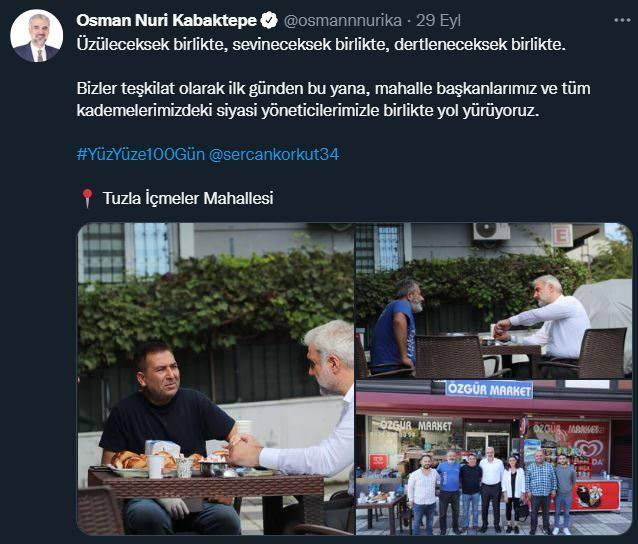Screen dimensions: 638x544
Task: Open the @osmannnurika handle
Action: coord(343,20)
